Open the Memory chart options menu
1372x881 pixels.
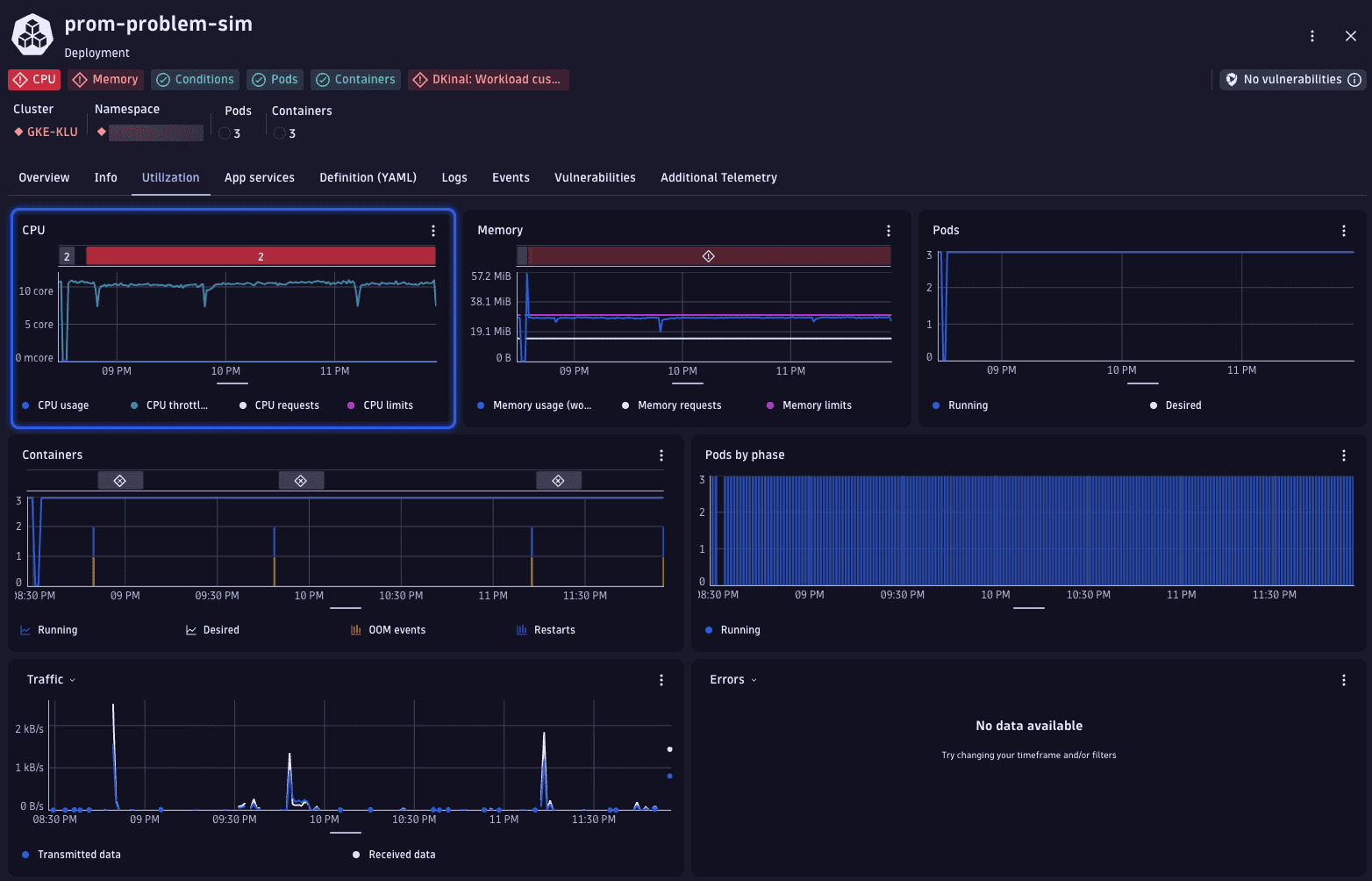point(888,230)
